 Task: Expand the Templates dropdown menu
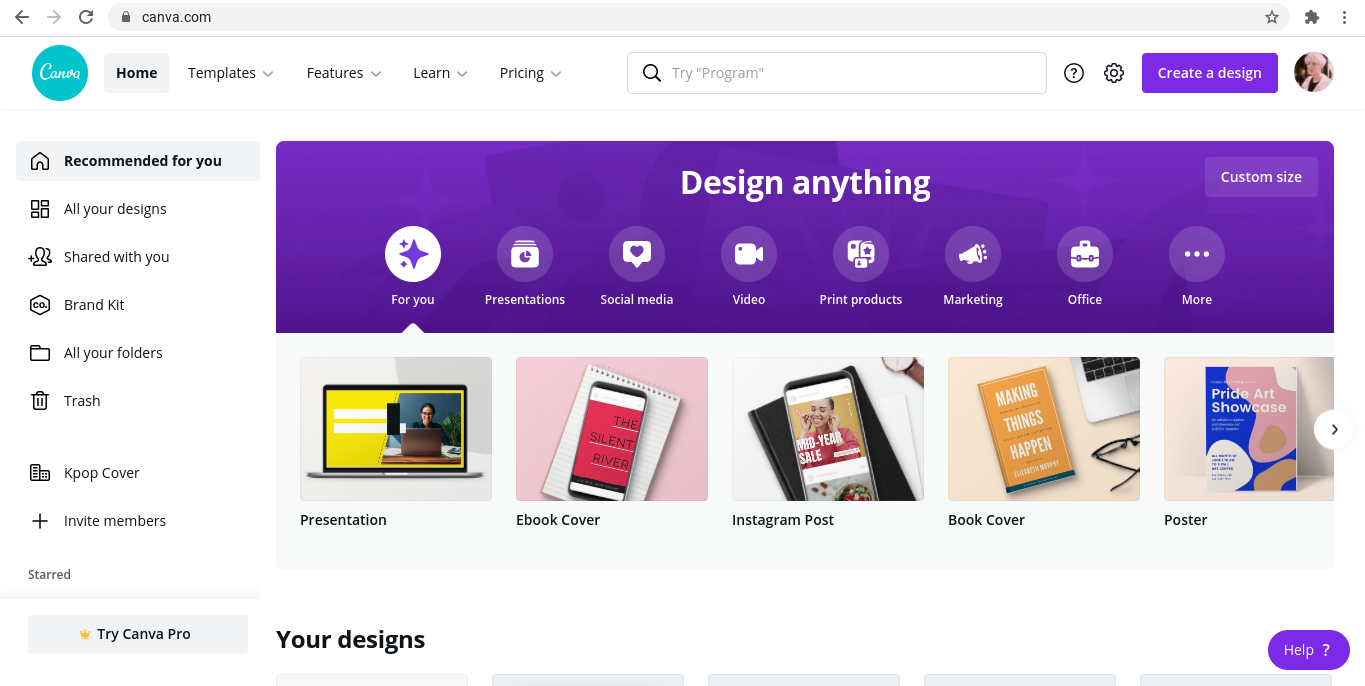[231, 73]
